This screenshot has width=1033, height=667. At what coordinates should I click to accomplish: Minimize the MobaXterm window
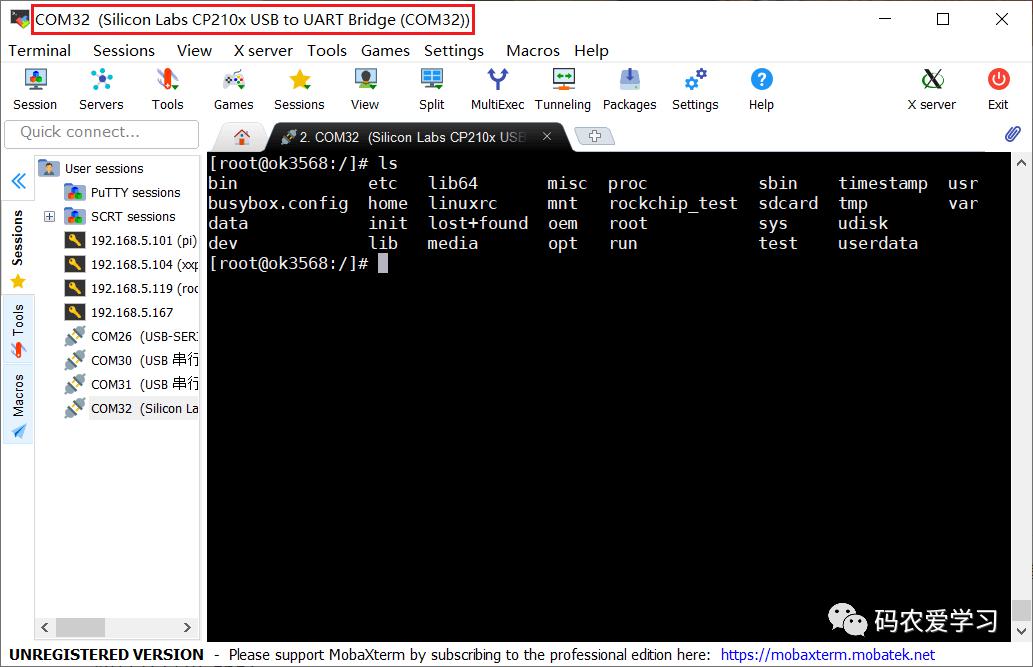click(x=885, y=19)
